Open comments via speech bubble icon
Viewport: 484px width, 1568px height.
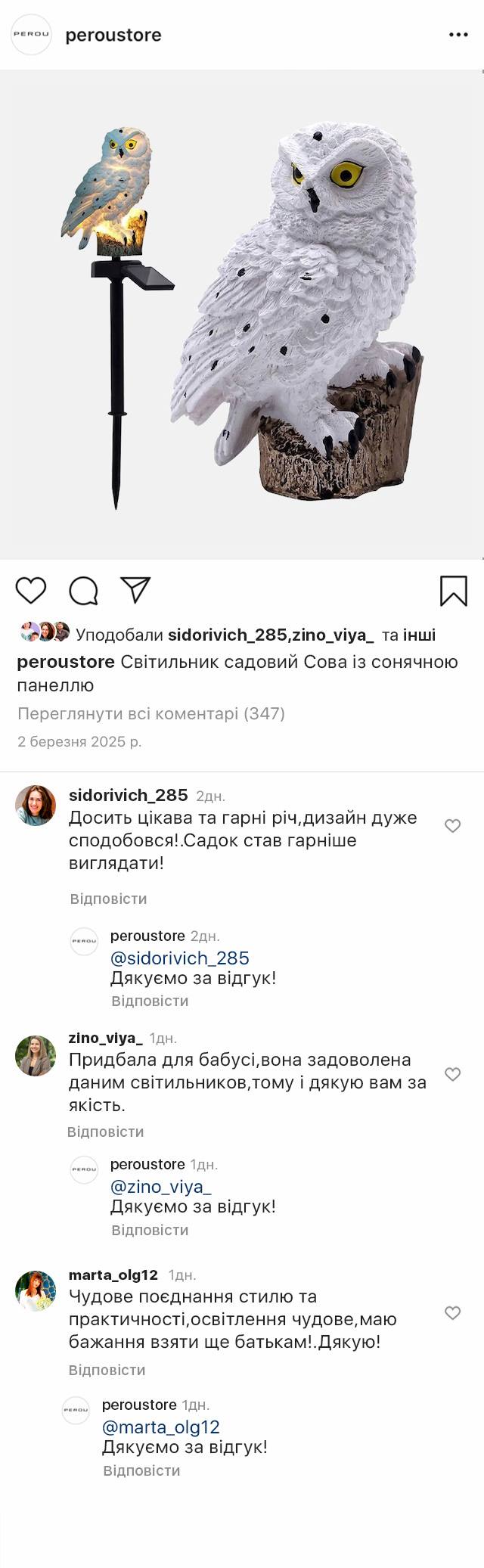click(83, 591)
